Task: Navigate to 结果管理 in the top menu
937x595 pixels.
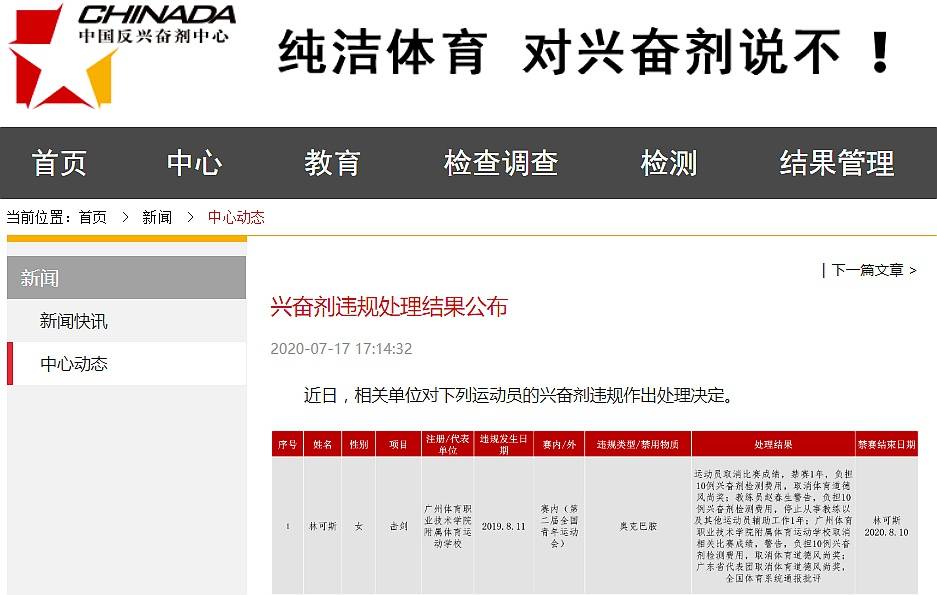Action: 837,163
